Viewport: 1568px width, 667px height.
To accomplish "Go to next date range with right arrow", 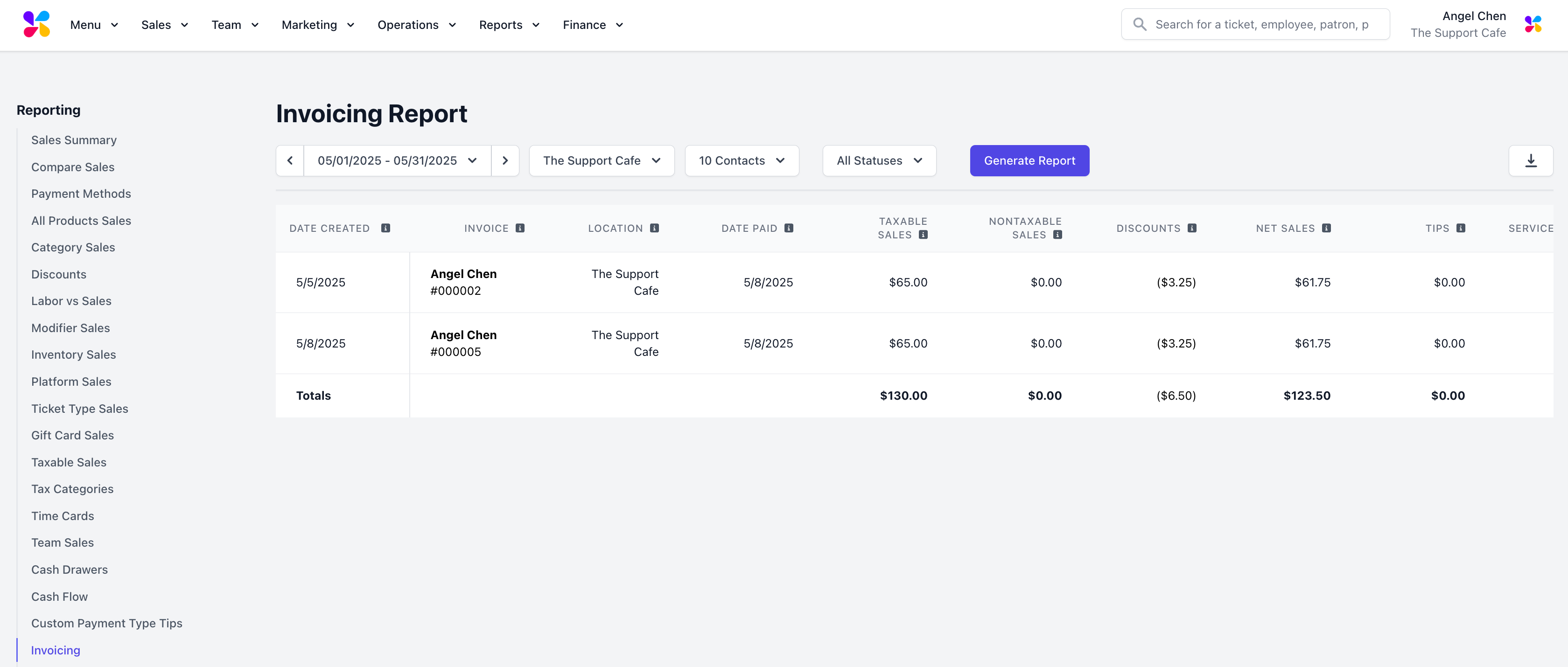I will coord(504,160).
